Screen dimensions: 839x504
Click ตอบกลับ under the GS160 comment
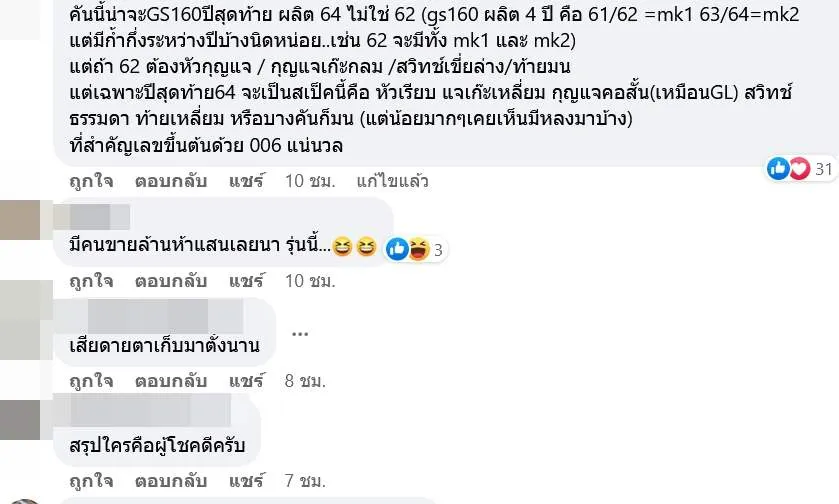171,181
